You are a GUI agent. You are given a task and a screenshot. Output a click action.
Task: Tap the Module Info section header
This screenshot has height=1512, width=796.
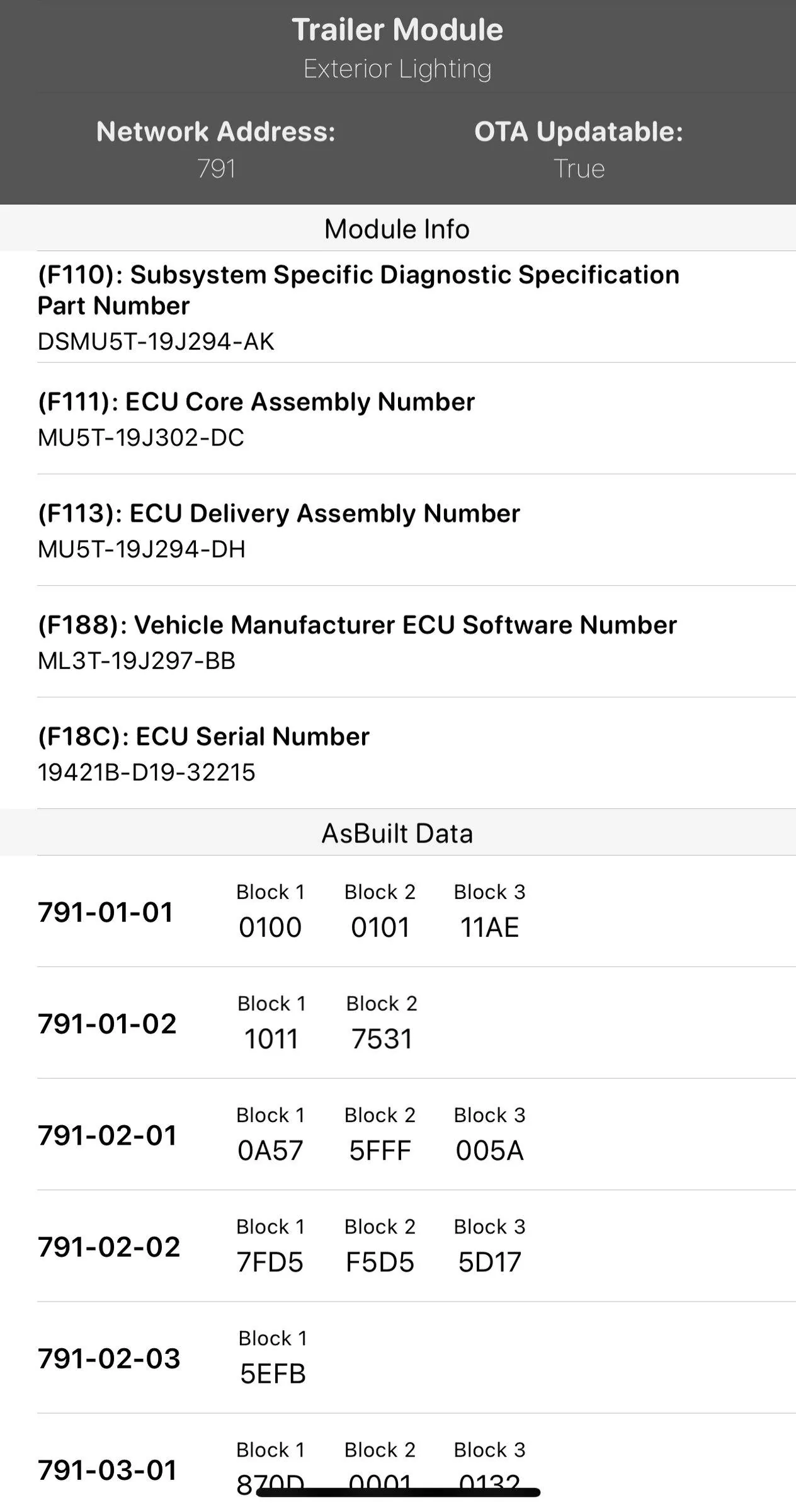pyautogui.click(x=397, y=229)
